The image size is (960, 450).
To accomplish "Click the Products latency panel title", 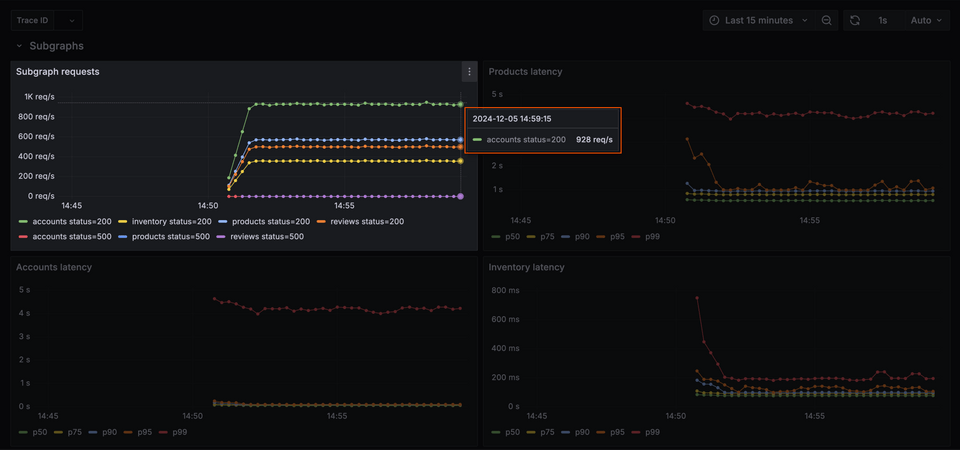I will 525,72.
